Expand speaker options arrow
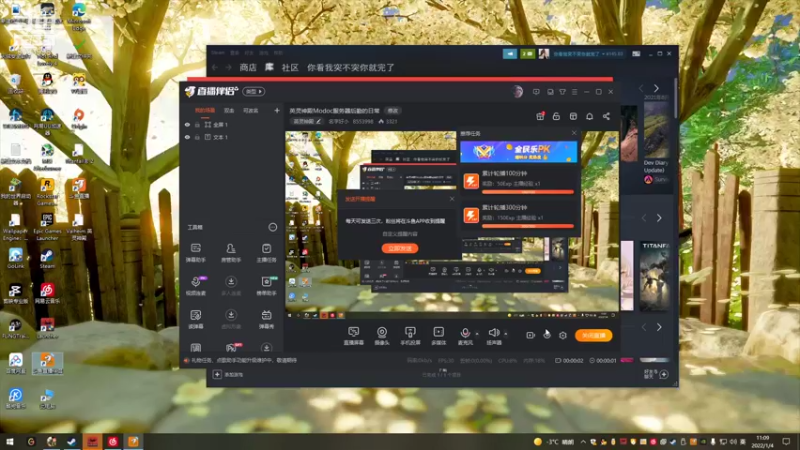 pos(506,334)
